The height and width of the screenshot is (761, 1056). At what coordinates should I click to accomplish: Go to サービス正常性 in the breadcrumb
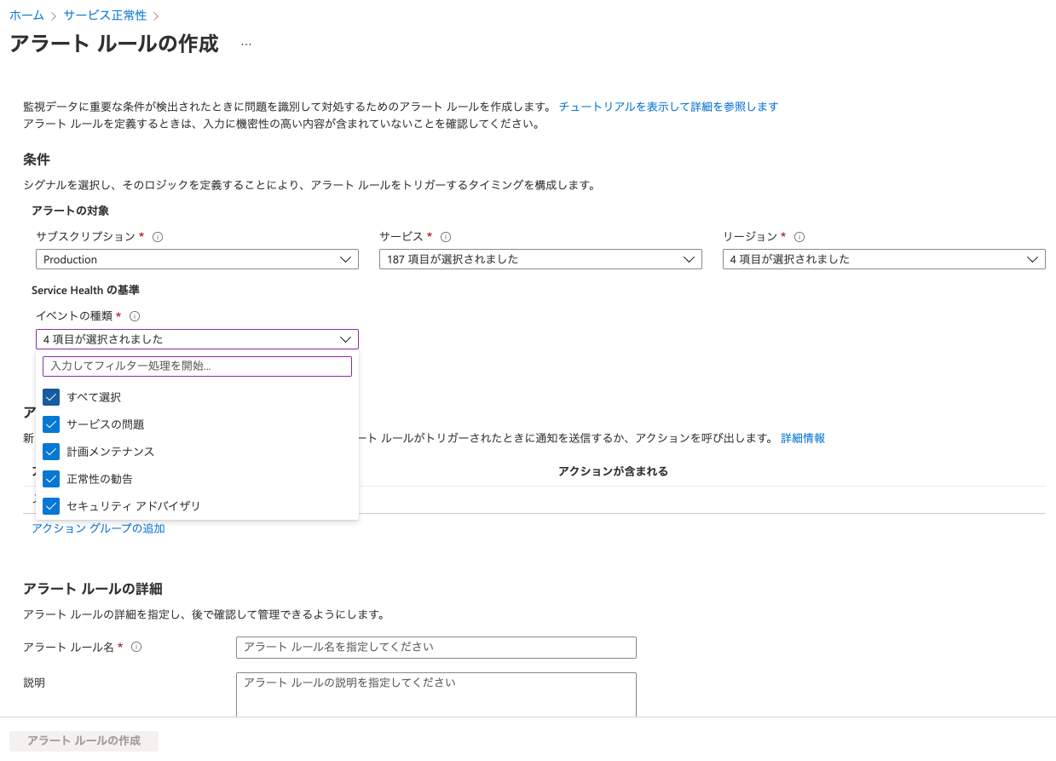(105, 15)
